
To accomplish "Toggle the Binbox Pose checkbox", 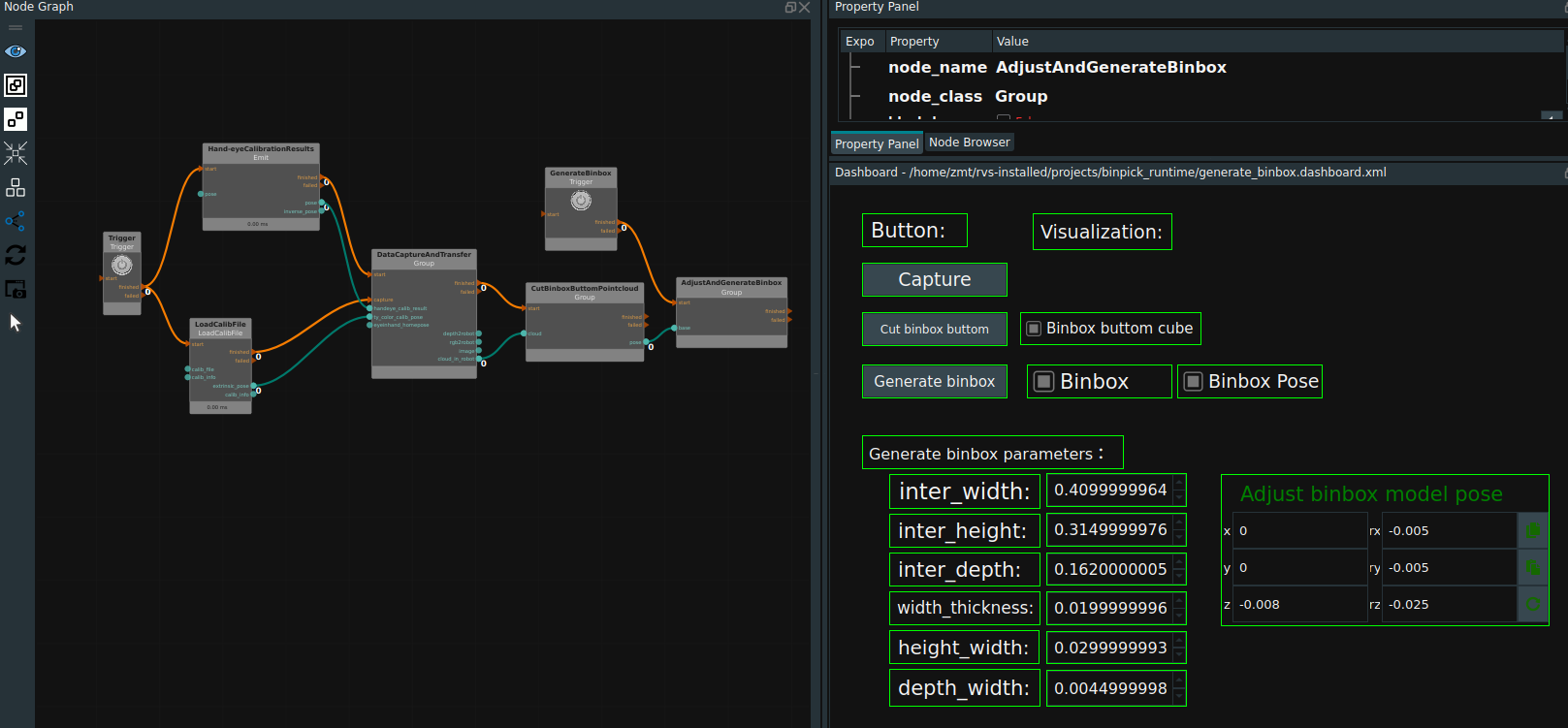I will click(1194, 382).
